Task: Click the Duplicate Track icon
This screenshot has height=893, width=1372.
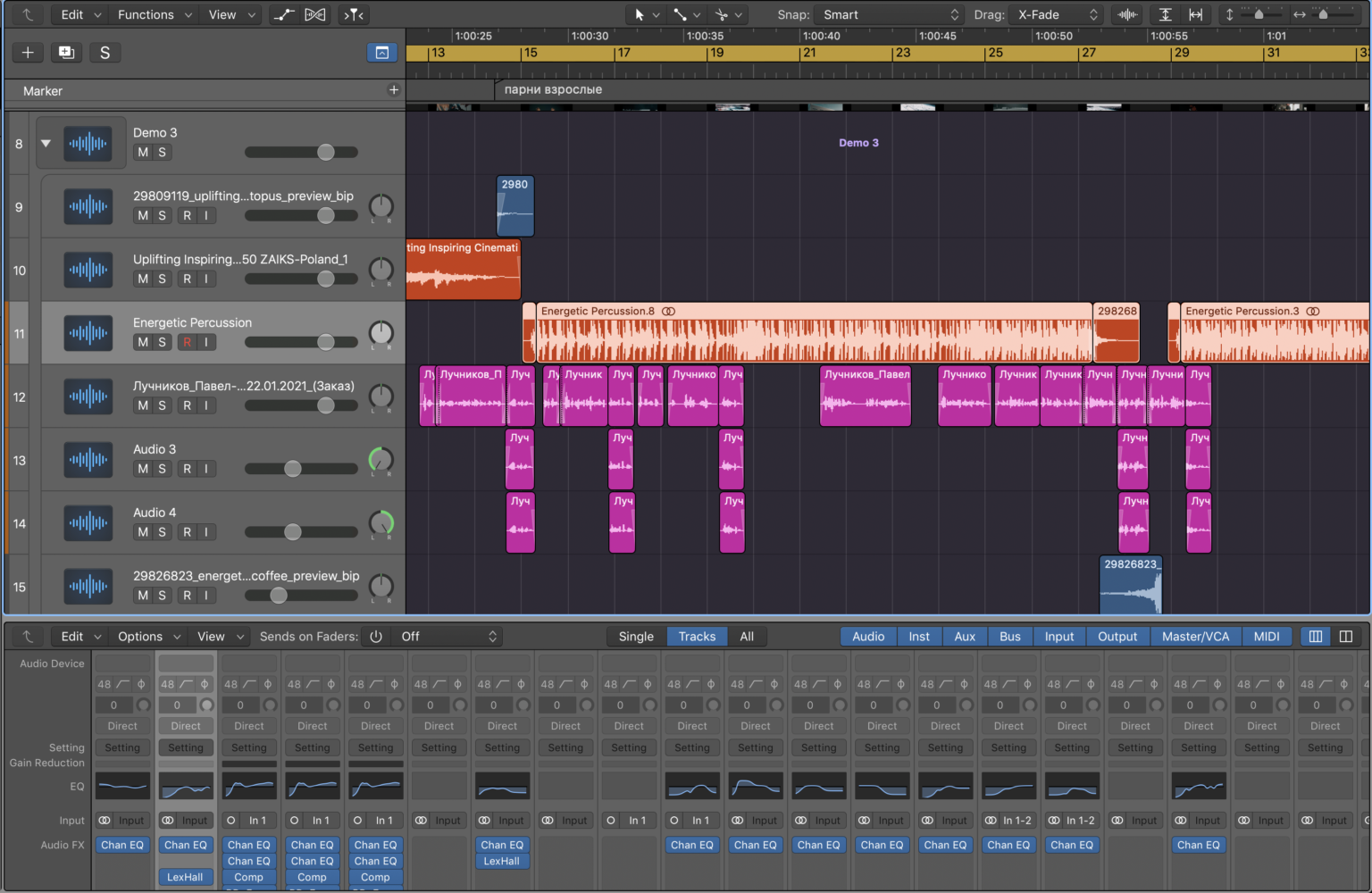Action: [x=66, y=53]
